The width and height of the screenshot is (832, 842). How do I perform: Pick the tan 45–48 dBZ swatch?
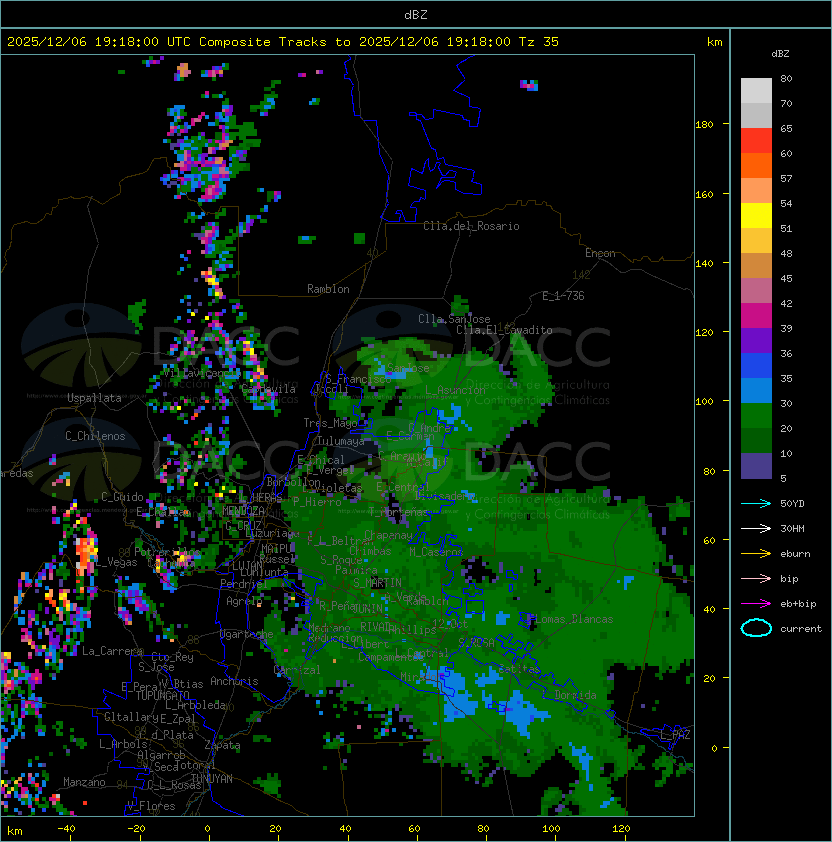(756, 265)
